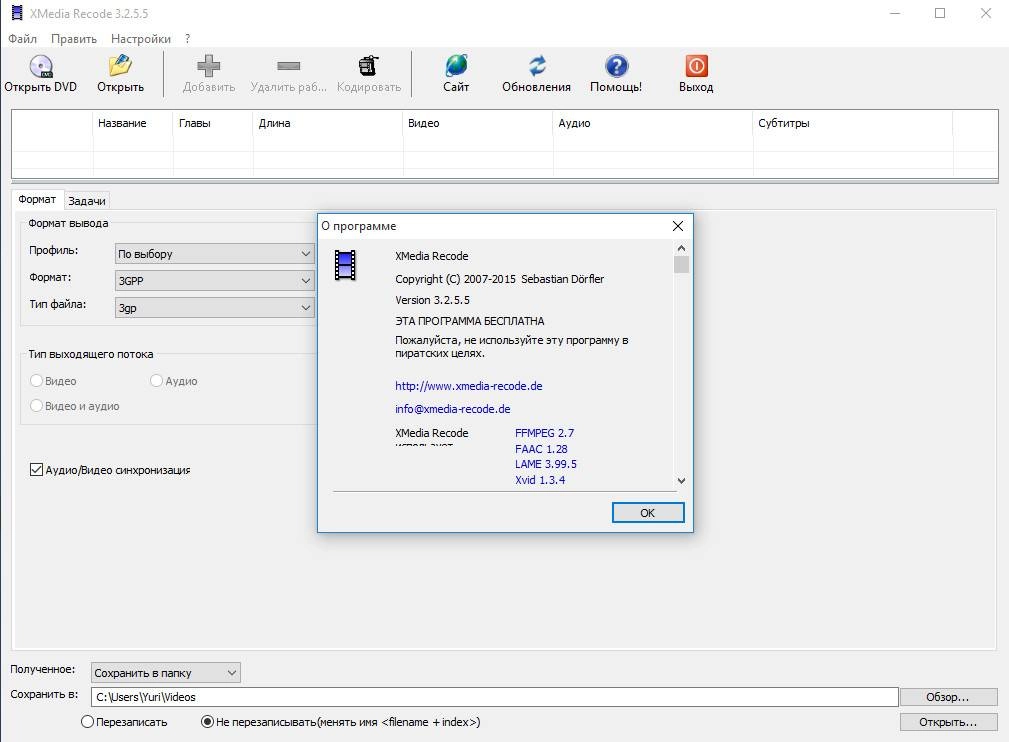Switch to the Задачи tab
Screen dimensions: 1009x742
[x=87, y=201]
